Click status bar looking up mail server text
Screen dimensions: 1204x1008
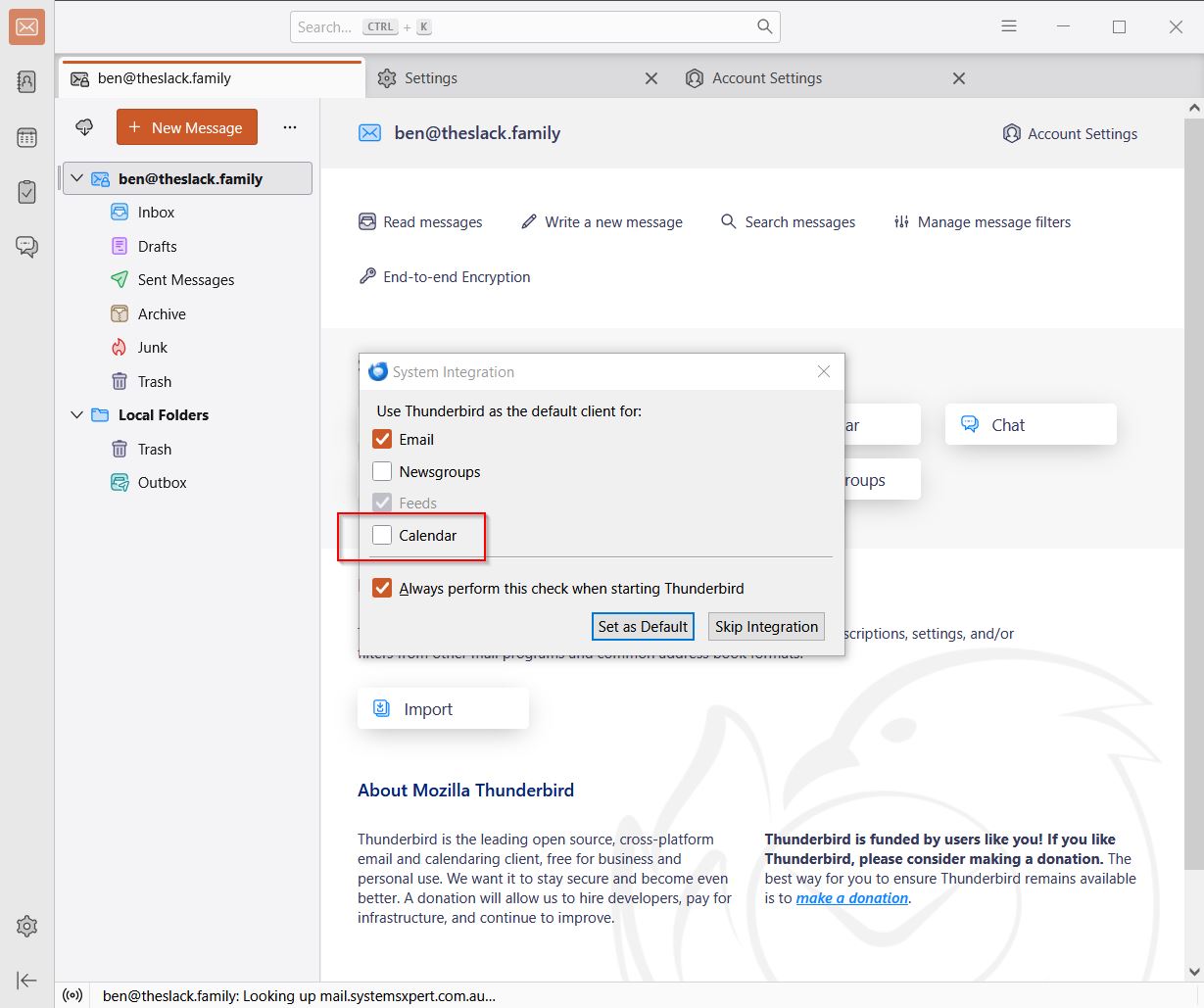point(299,996)
